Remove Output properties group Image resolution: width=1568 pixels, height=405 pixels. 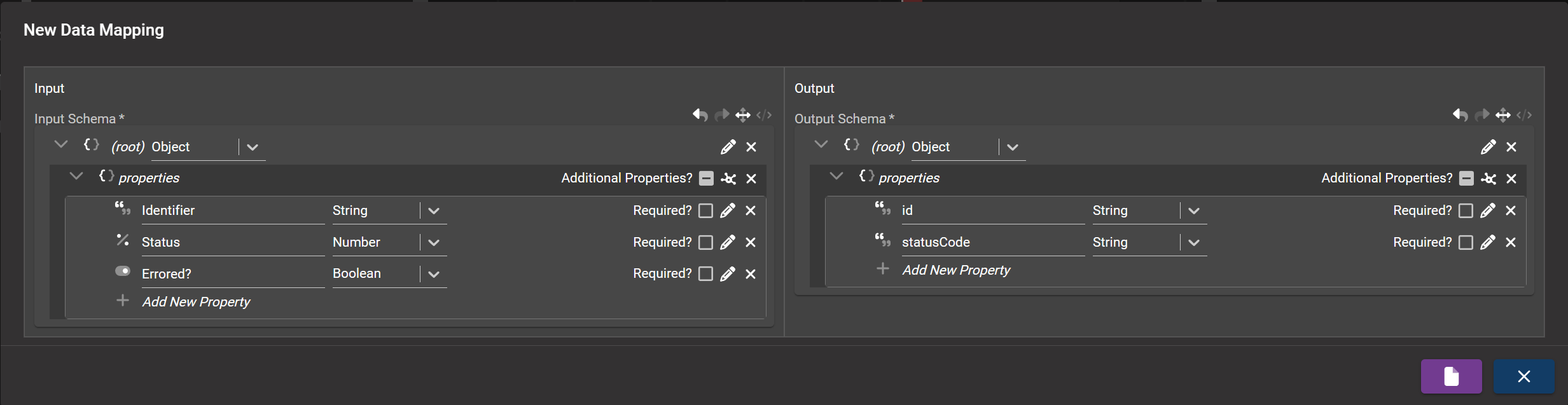1511,179
